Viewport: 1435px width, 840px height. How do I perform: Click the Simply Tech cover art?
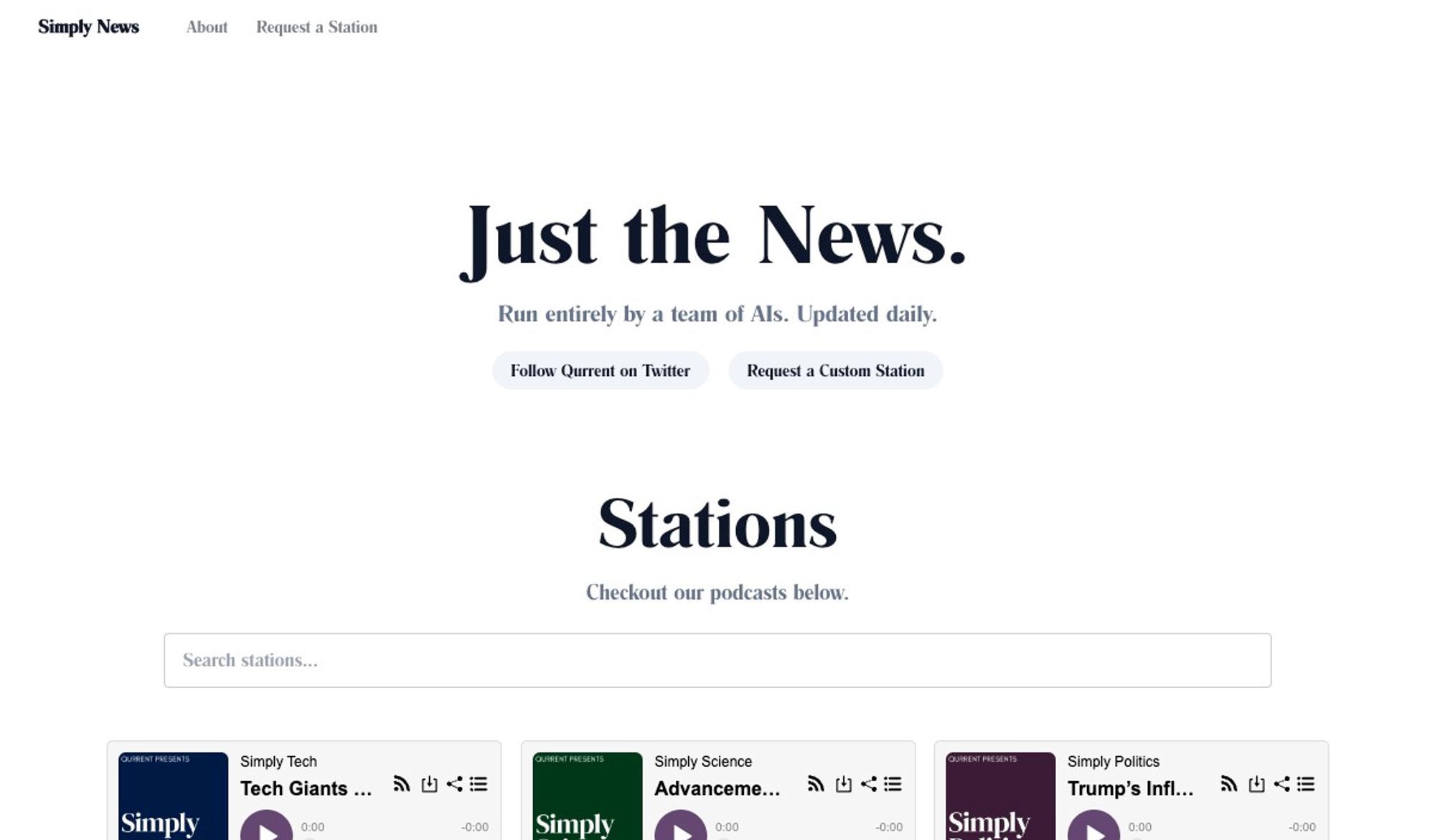[173, 796]
